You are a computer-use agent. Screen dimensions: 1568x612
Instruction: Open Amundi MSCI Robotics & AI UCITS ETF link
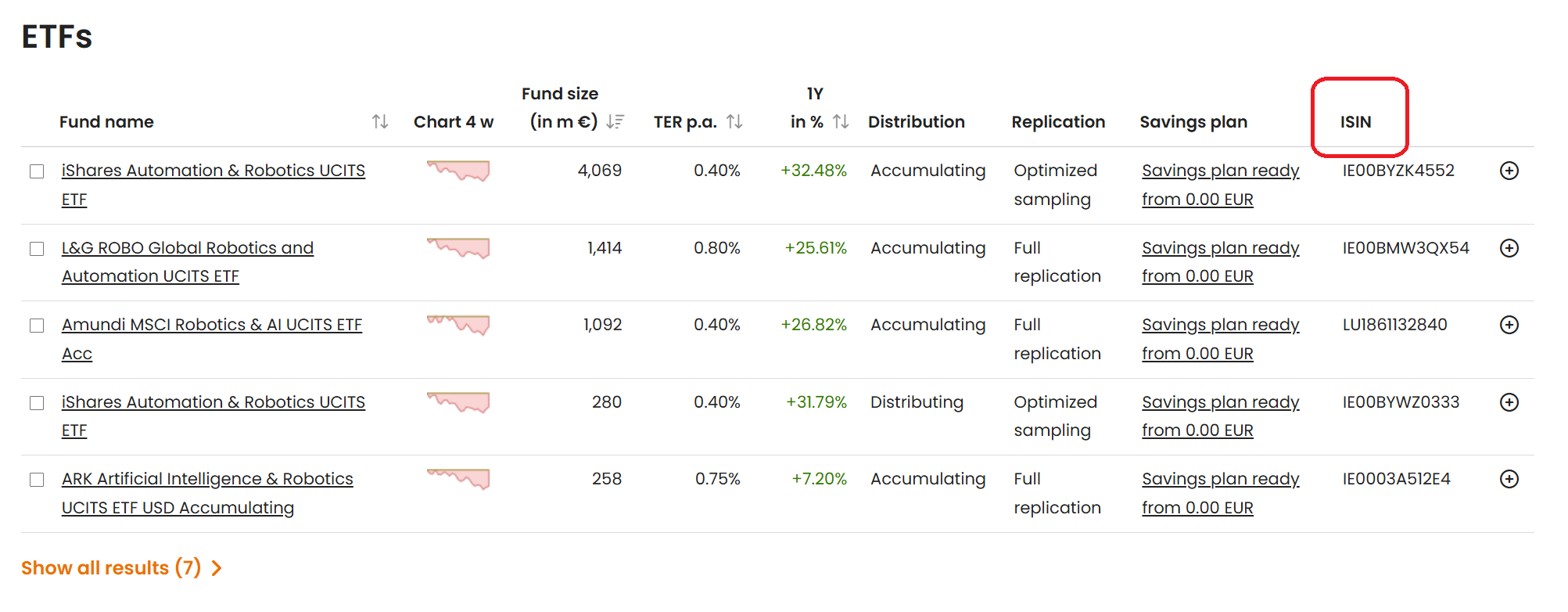click(x=212, y=339)
